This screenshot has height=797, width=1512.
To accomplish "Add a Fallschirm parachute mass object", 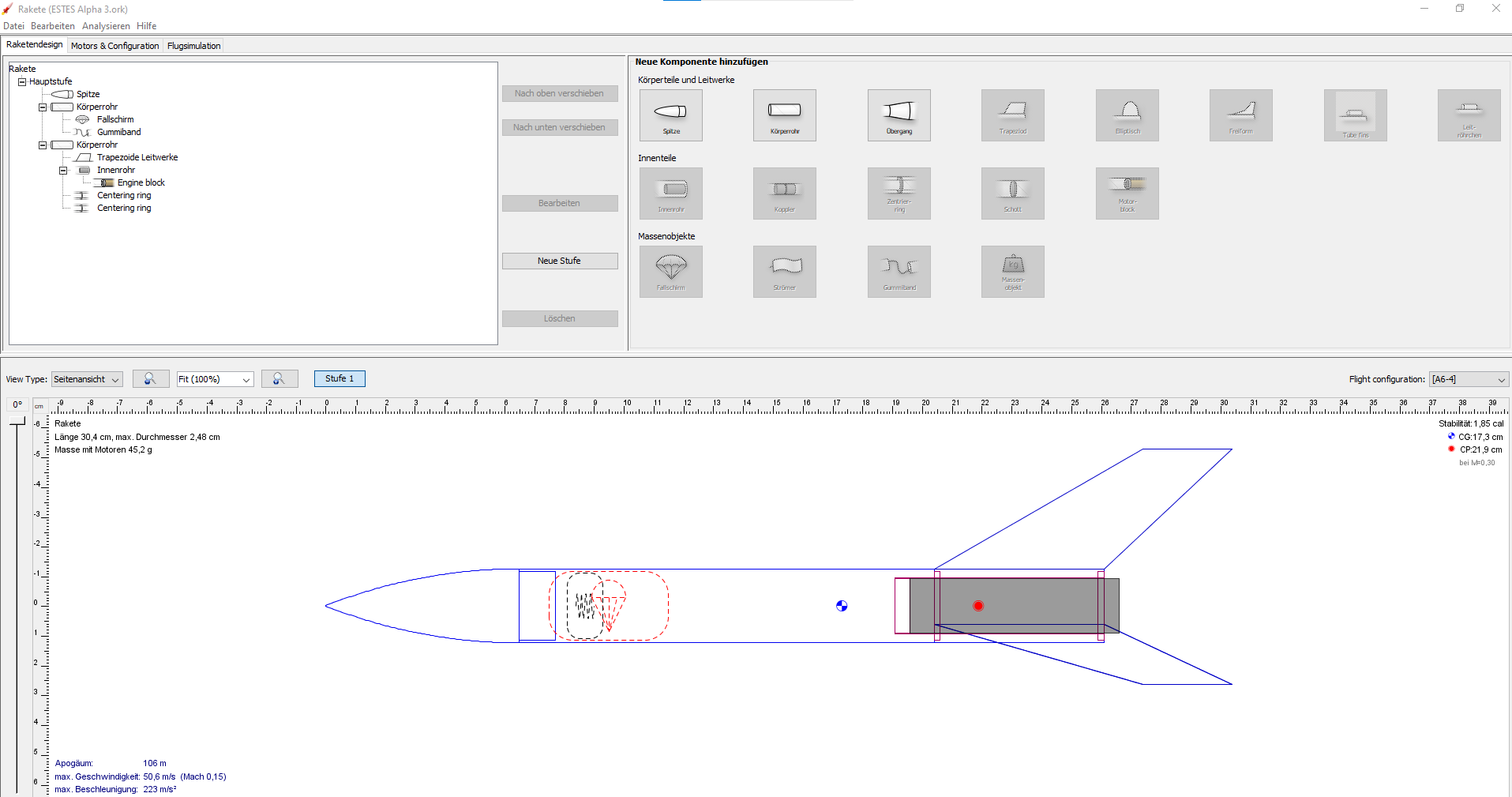I will pyautogui.click(x=670, y=272).
